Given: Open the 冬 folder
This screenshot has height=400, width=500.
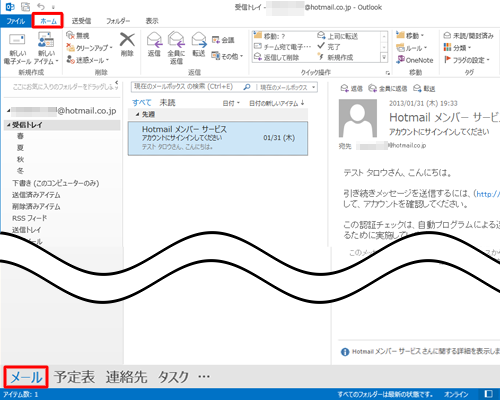Looking at the screenshot, I should pyautogui.click(x=21, y=171).
